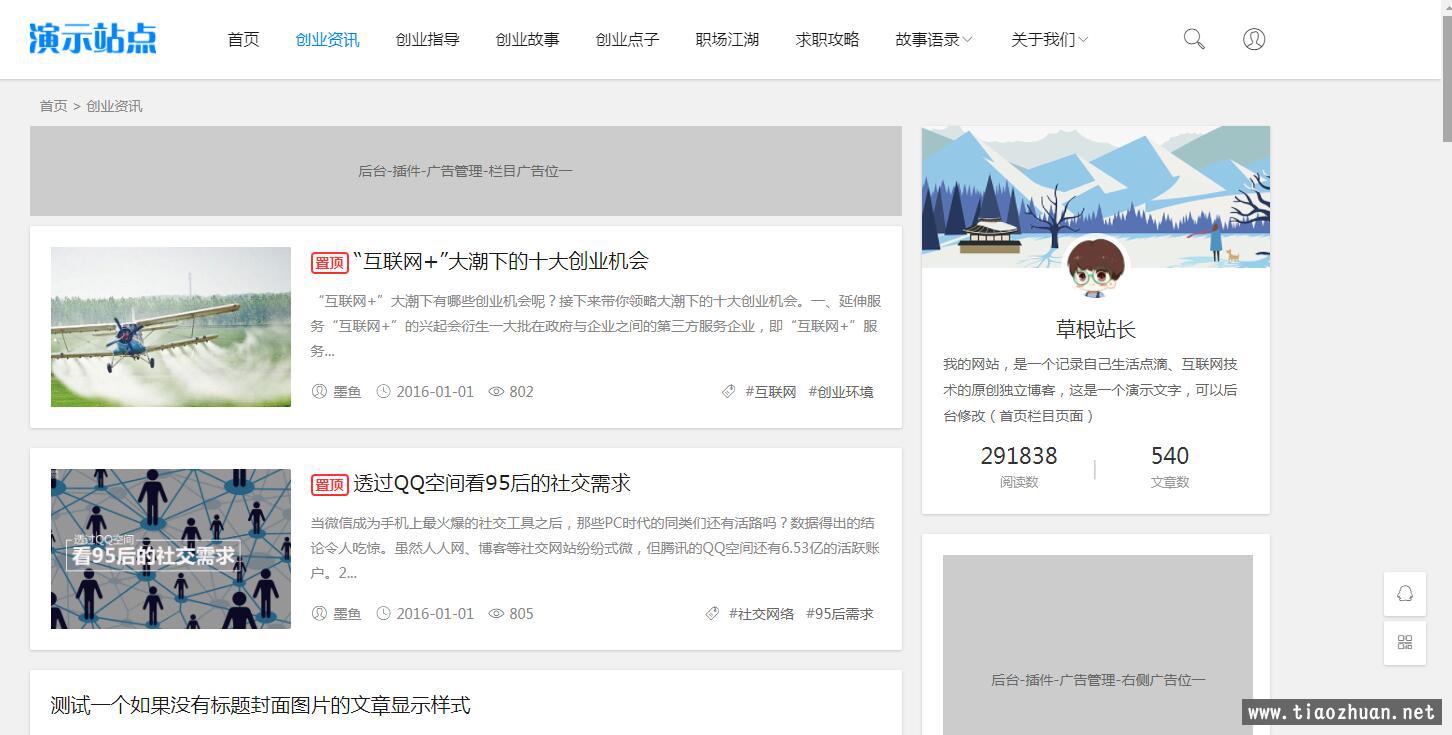Go to the 创业指导 nav item
This screenshot has width=1452, height=735.
tap(427, 40)
